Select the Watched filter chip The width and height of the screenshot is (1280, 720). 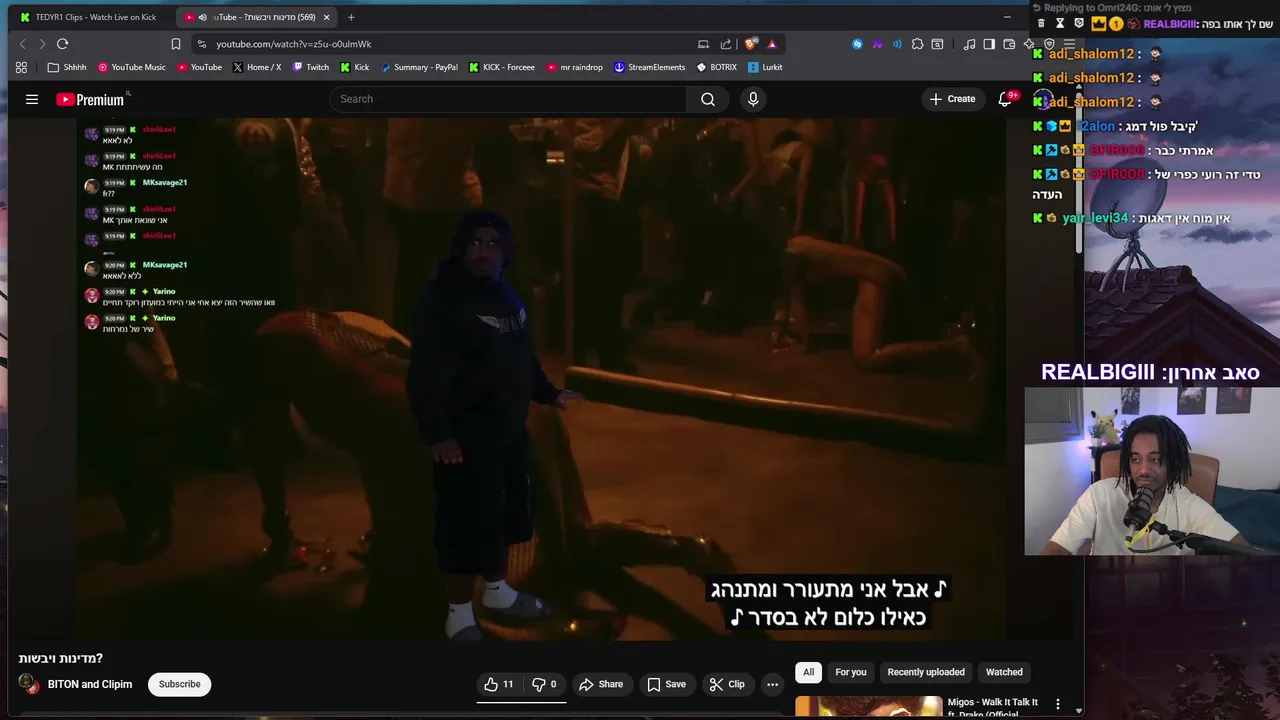[x=1004, y=672]
